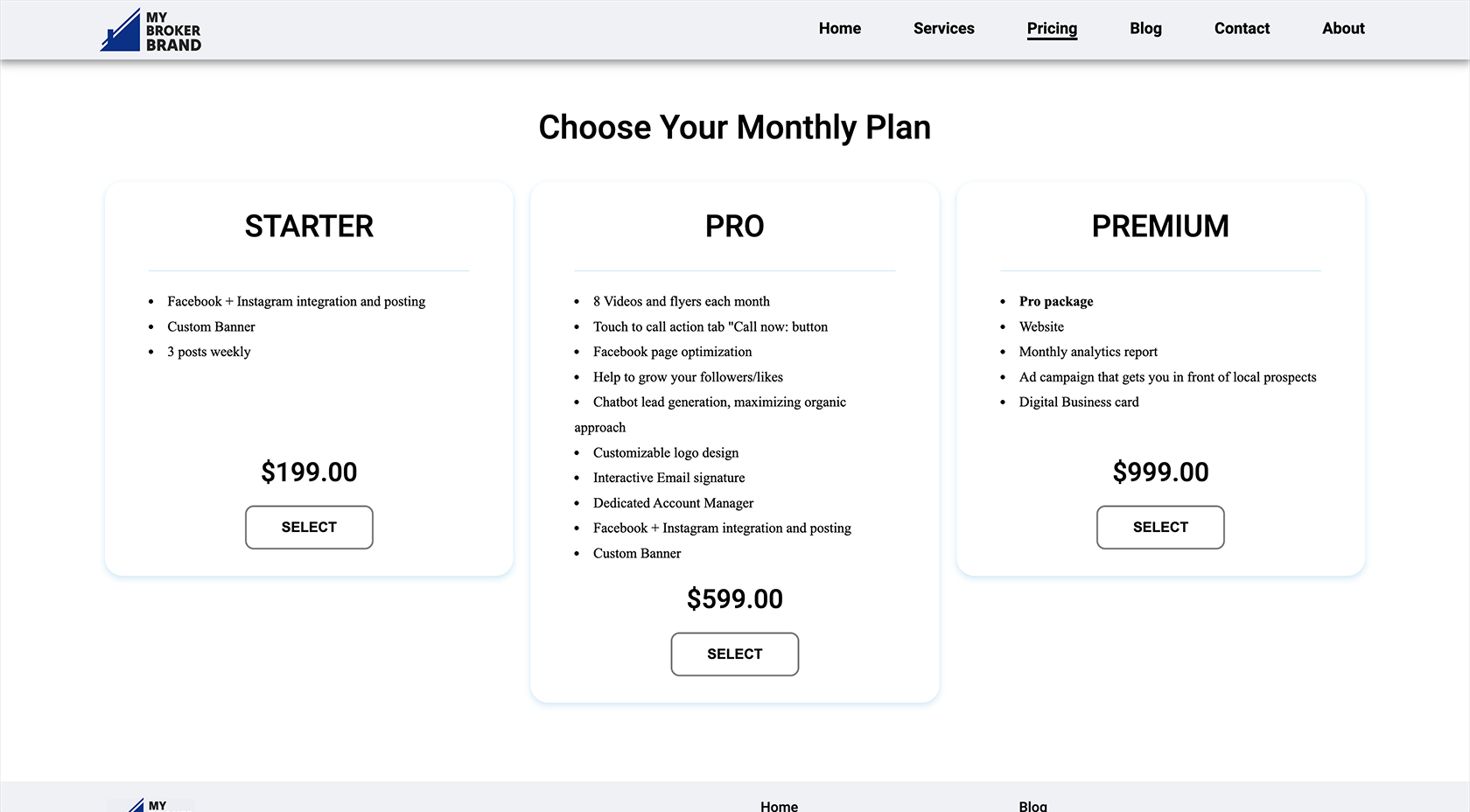Select the Pricing tab in the header
This screenshot has width=1470, height=812.
[1052, 29]
